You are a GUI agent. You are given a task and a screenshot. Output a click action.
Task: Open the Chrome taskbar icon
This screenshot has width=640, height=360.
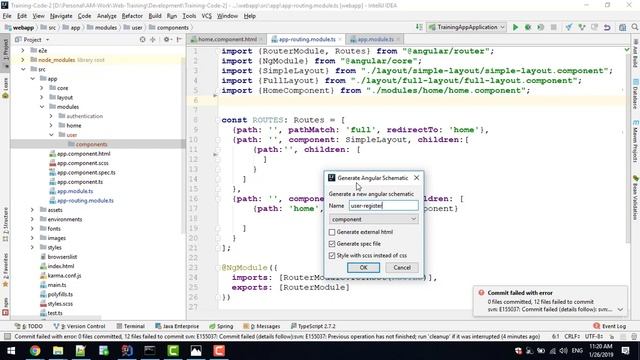coord(35,351)
